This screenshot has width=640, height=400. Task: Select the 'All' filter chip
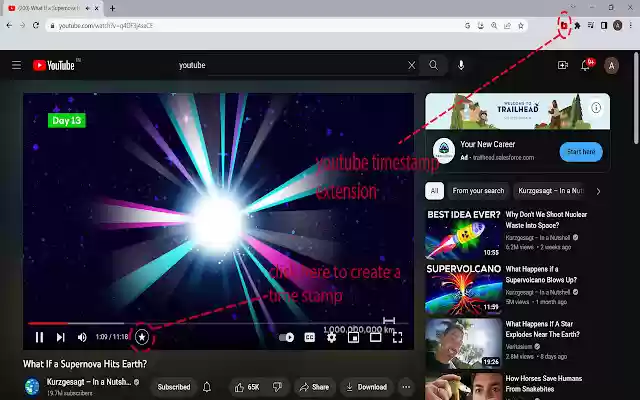[x=434, y=191]
